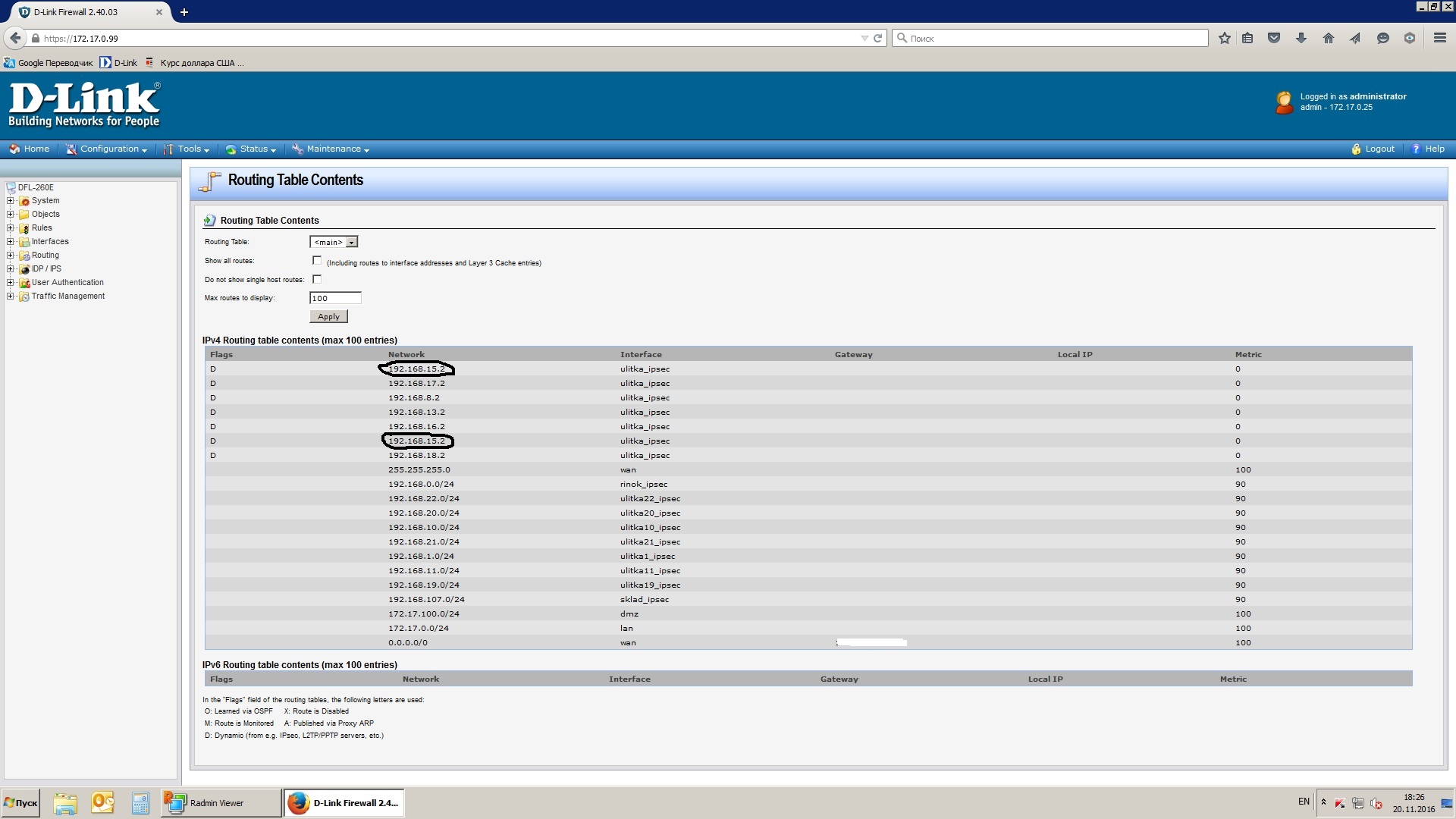The height and width of the screenshot is (819, 1456).
Task: Expand the Interfaces tree node
Action: [x=11, y=242]
